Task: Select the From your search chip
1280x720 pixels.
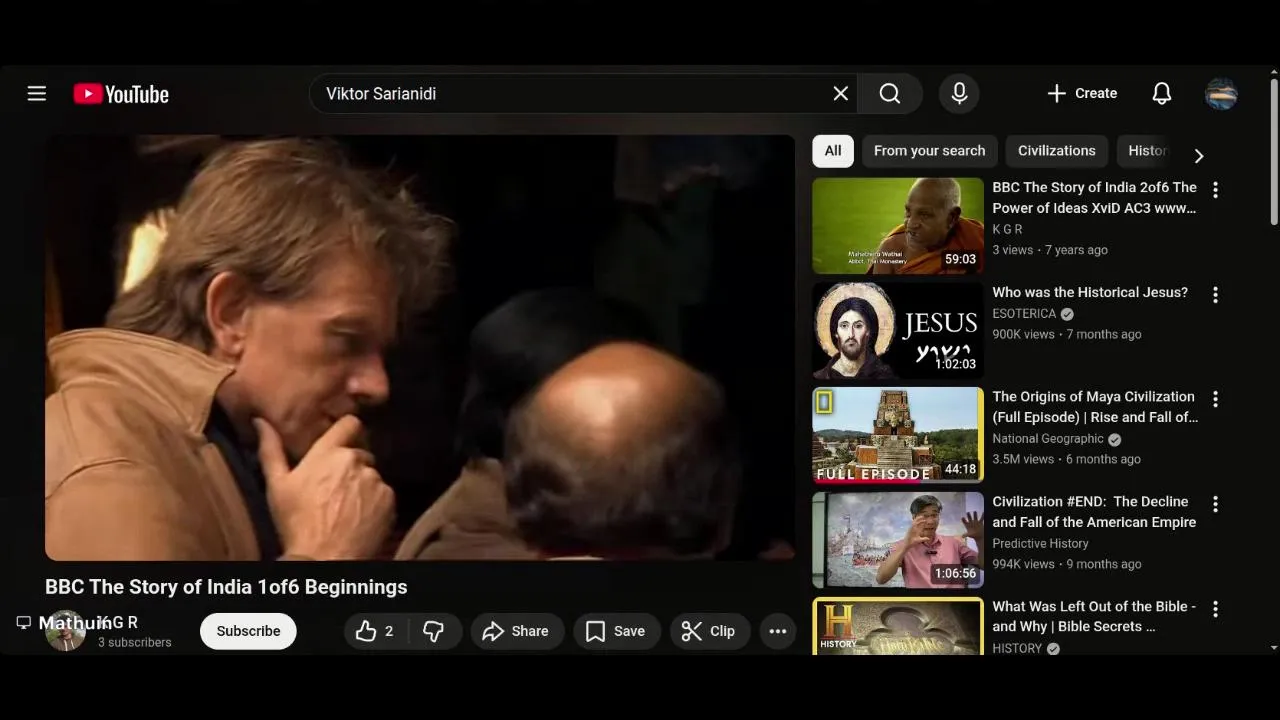Action: 929,151
